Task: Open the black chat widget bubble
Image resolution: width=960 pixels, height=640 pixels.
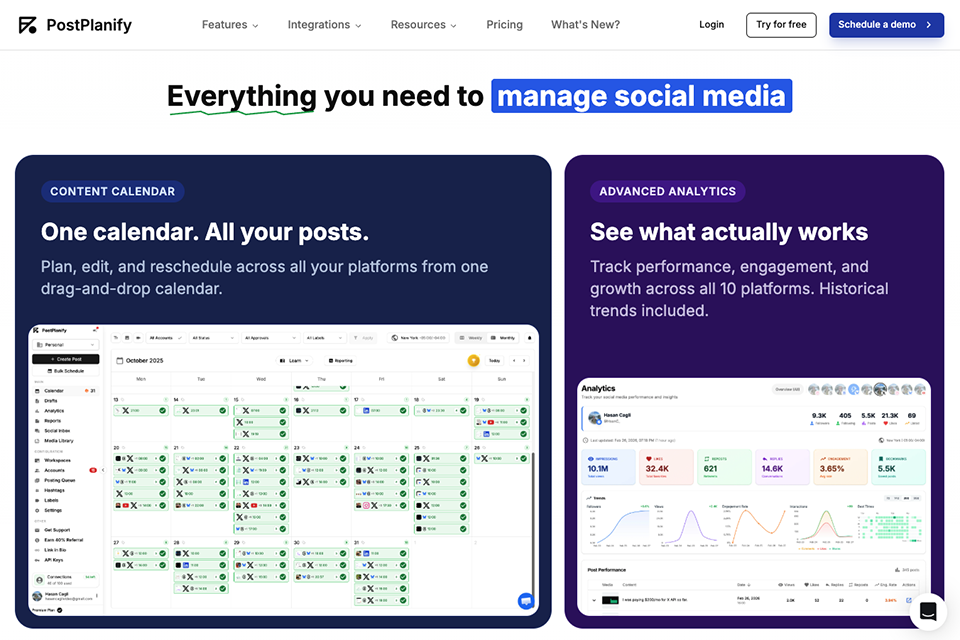Action: [x=928, y=611]
